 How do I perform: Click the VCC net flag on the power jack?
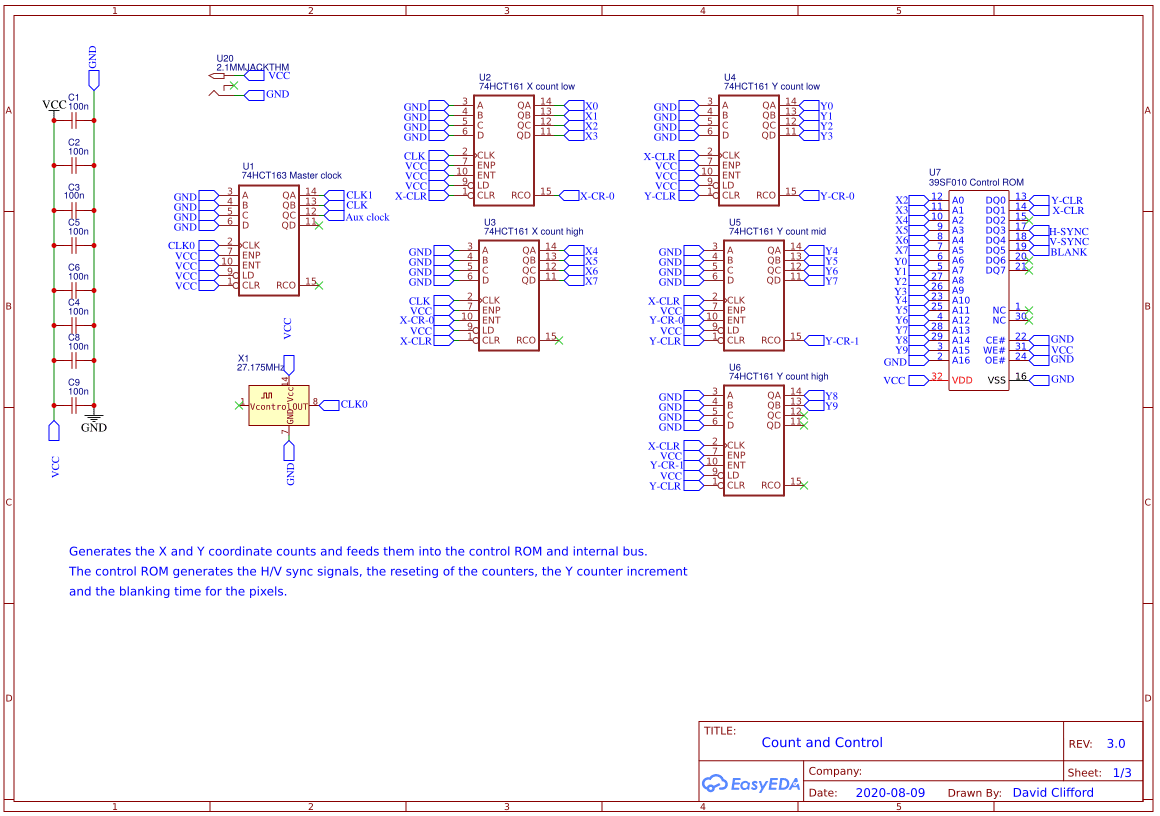click(269, 75)
